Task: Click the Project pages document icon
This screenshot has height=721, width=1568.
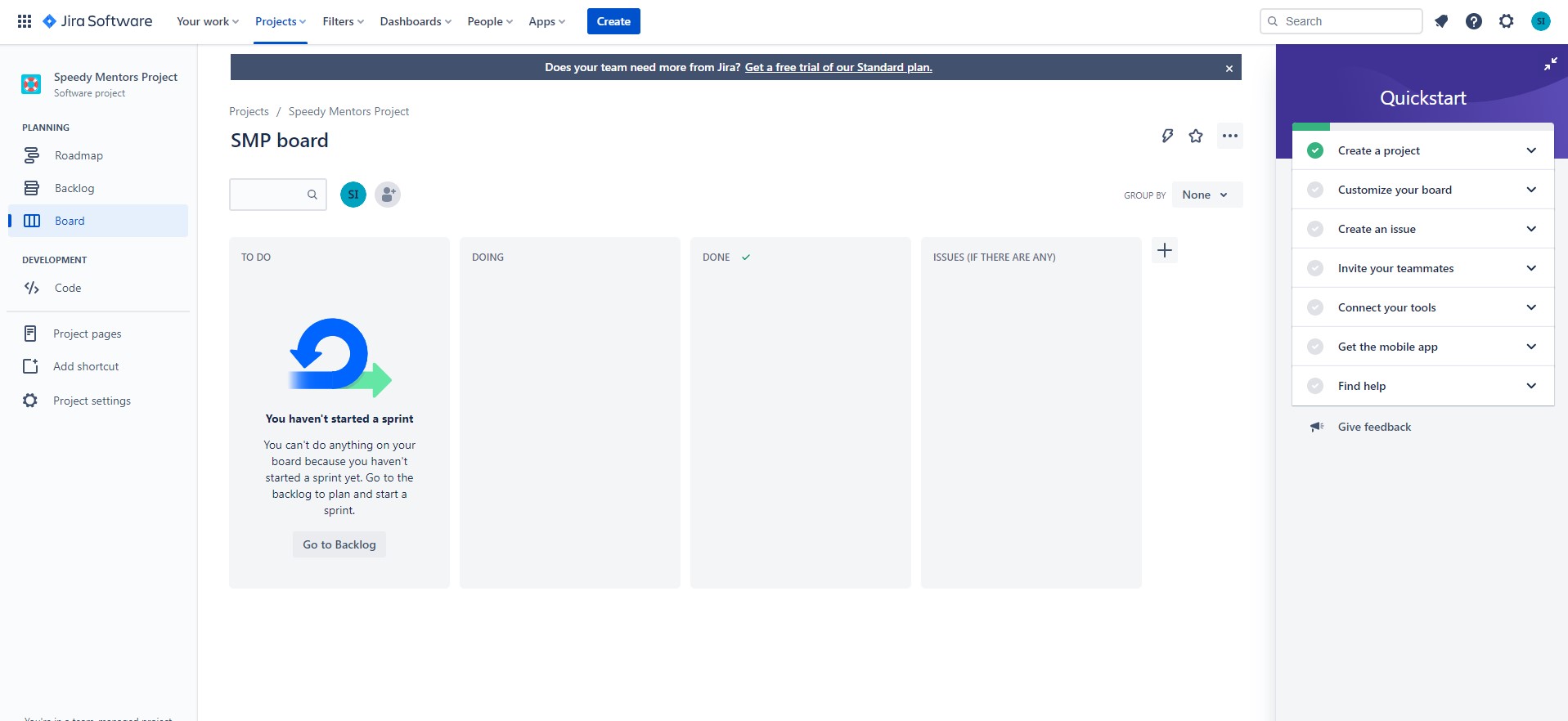Action: click(30, 334)
